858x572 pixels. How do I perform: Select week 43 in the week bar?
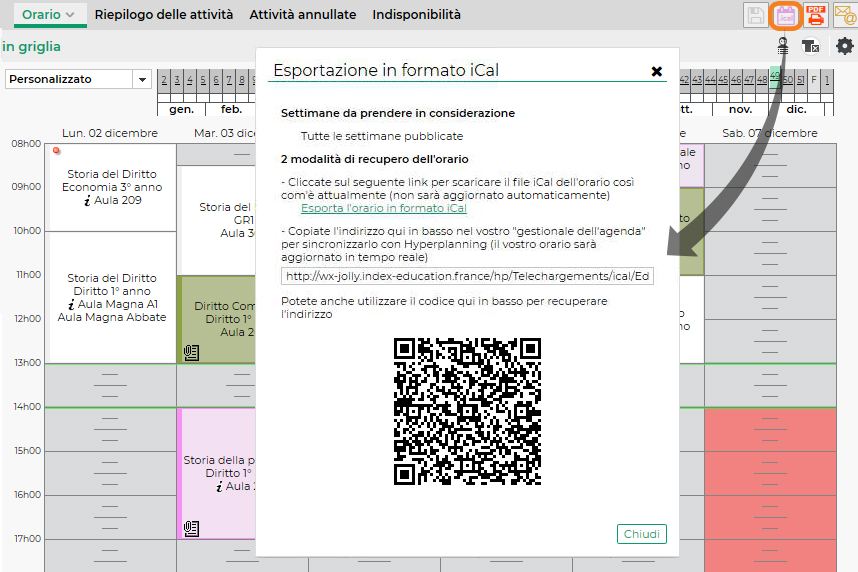pyautogui.click(x=697, y=80)
